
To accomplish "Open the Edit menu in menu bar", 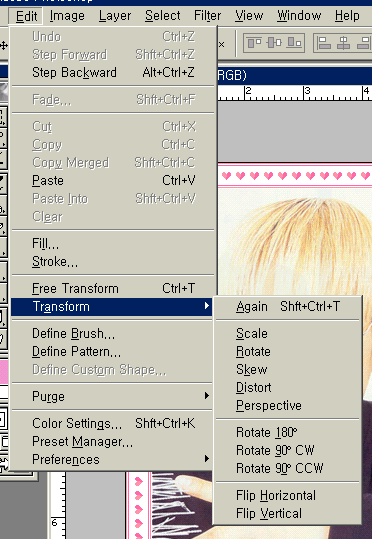I will pyautogui.click(x=26, y=16).
